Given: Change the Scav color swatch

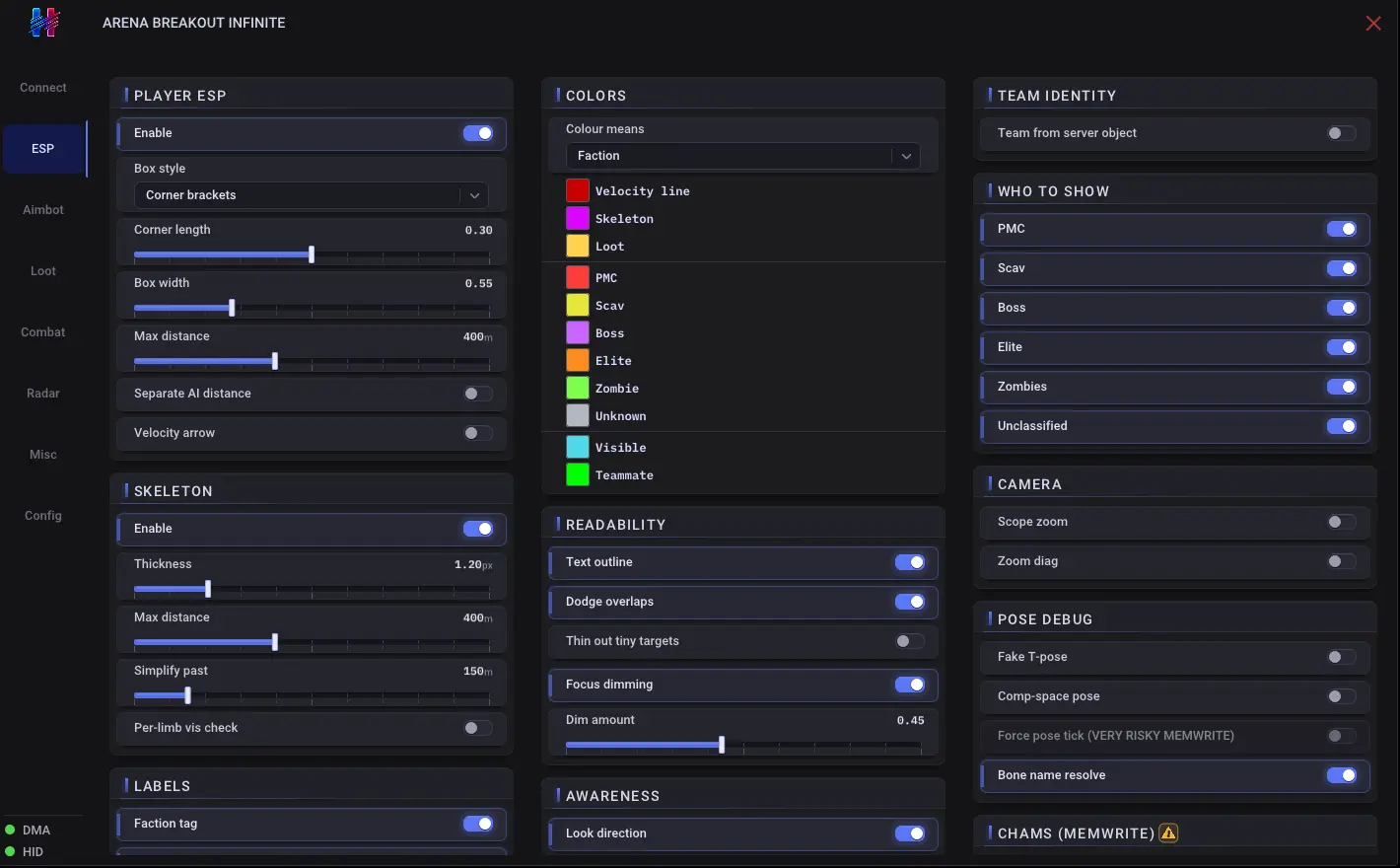Looking at the screenshot, I should 578,305.
